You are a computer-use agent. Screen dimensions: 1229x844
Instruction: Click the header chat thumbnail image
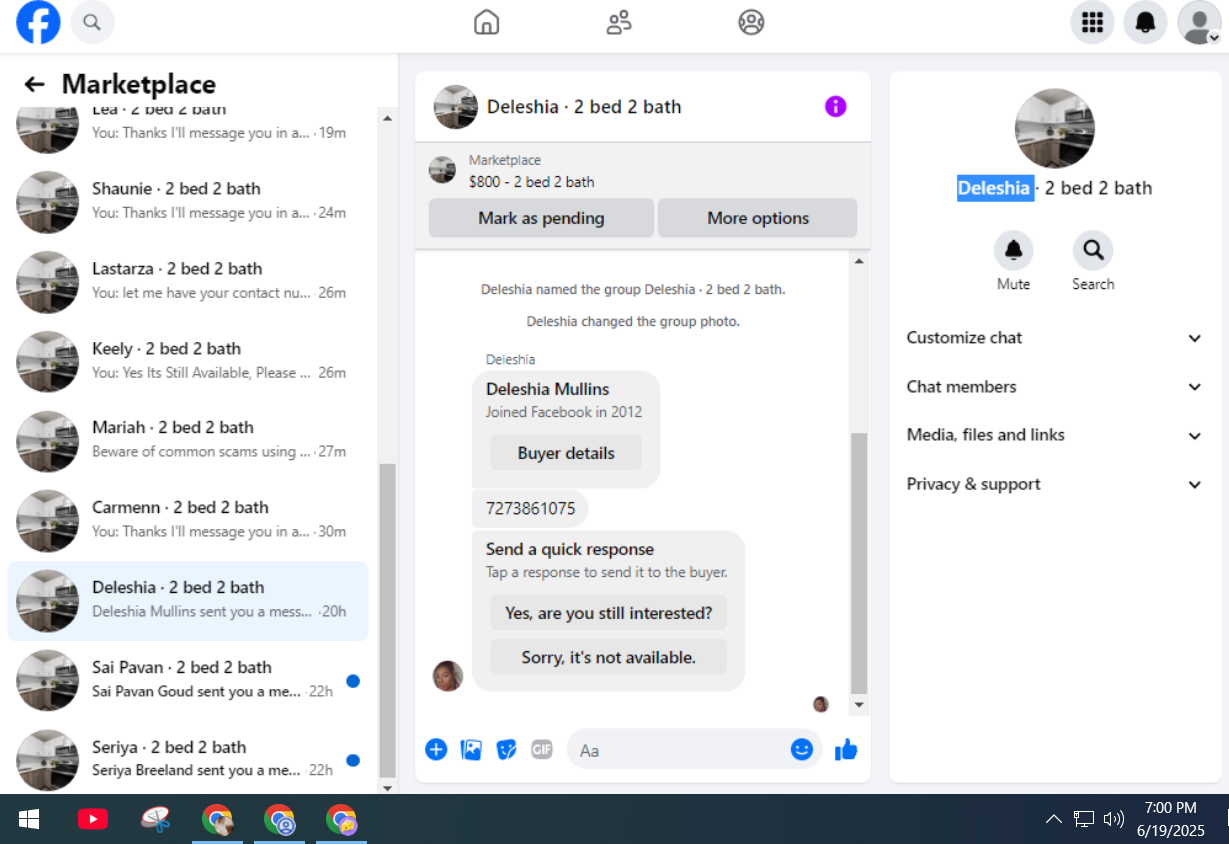(x=455, y=107)
